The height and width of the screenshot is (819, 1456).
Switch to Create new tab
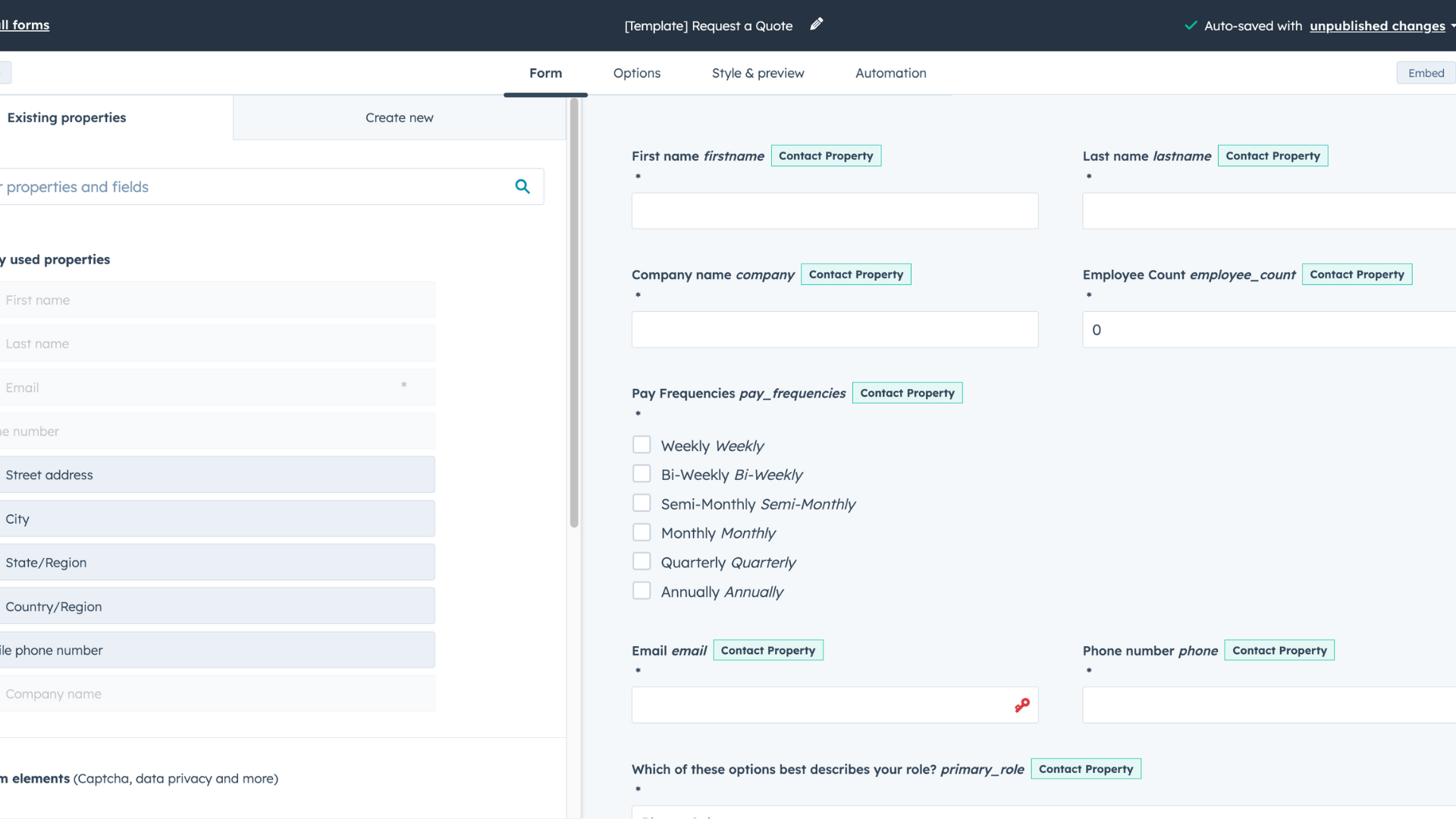pos(399,118)
